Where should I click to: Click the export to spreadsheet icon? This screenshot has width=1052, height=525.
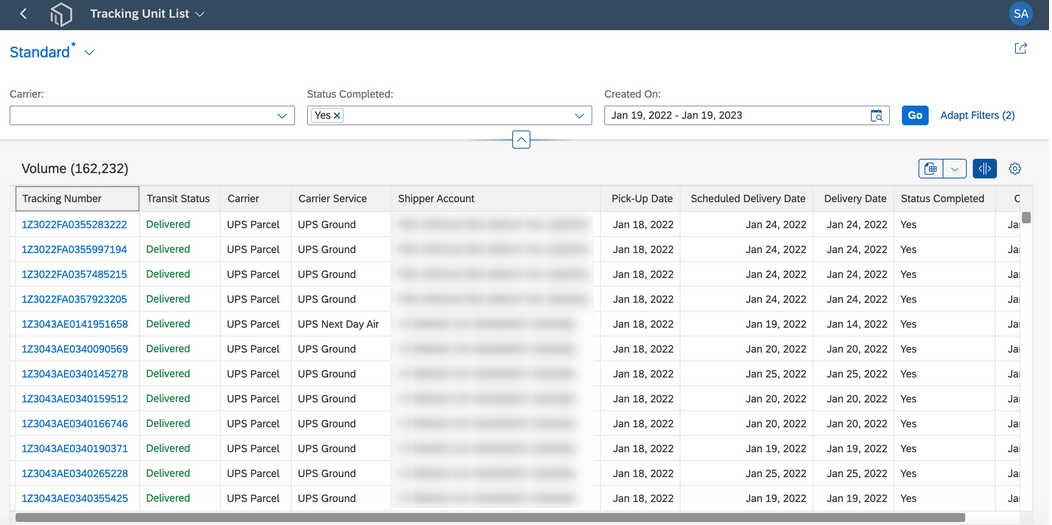(931, 169)
